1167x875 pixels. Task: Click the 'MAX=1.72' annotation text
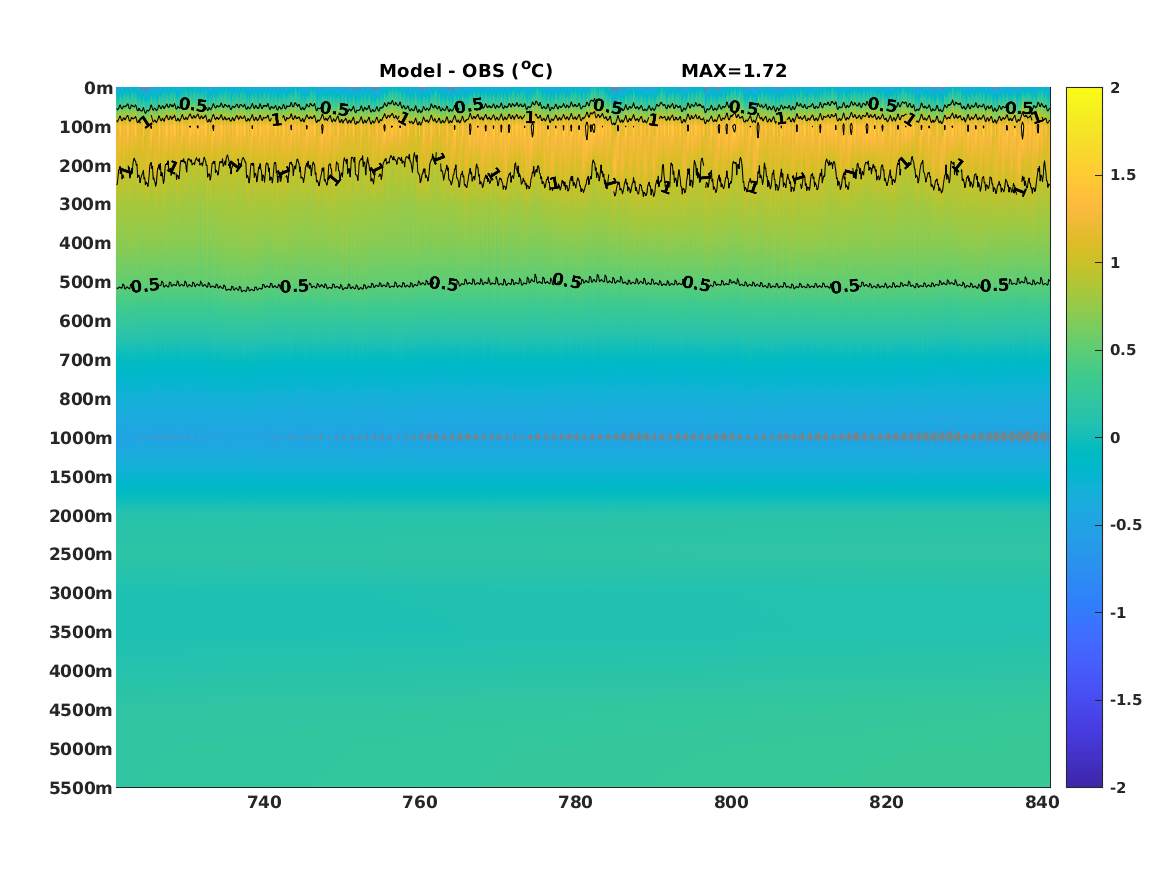734,71
